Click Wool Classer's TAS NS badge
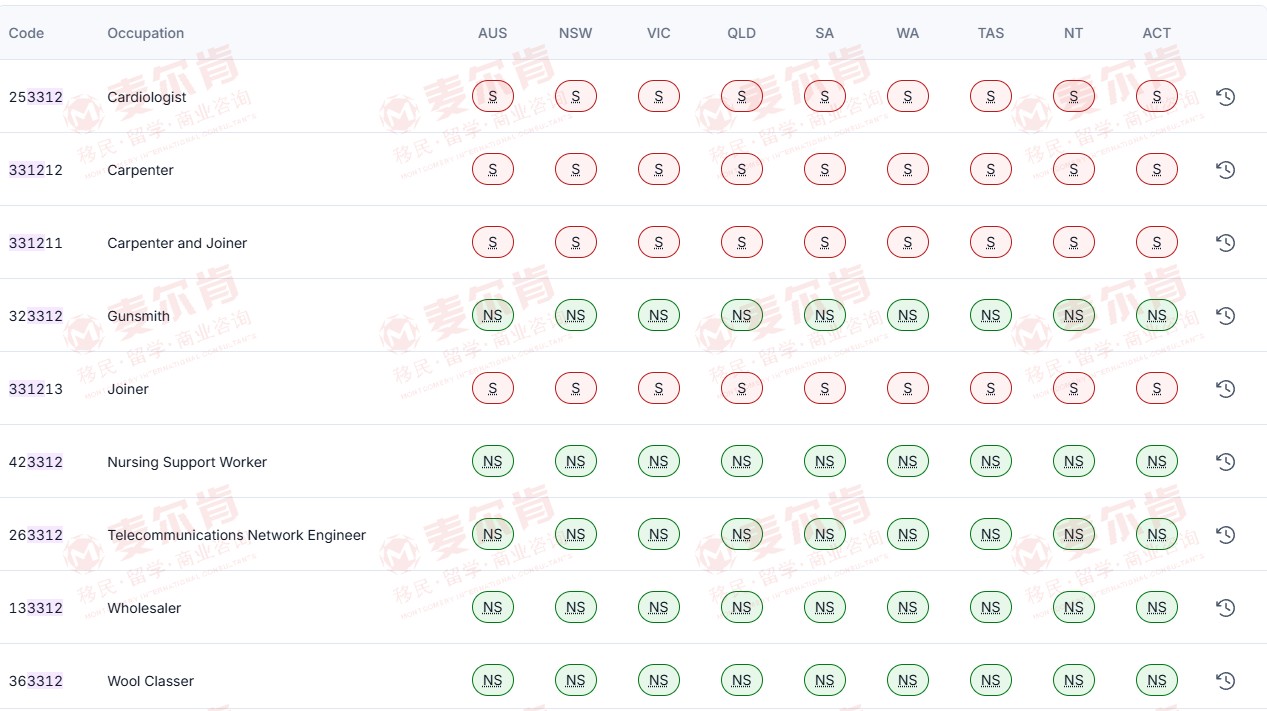Screen dimensions: 1267x711 (x=990, y=681)
